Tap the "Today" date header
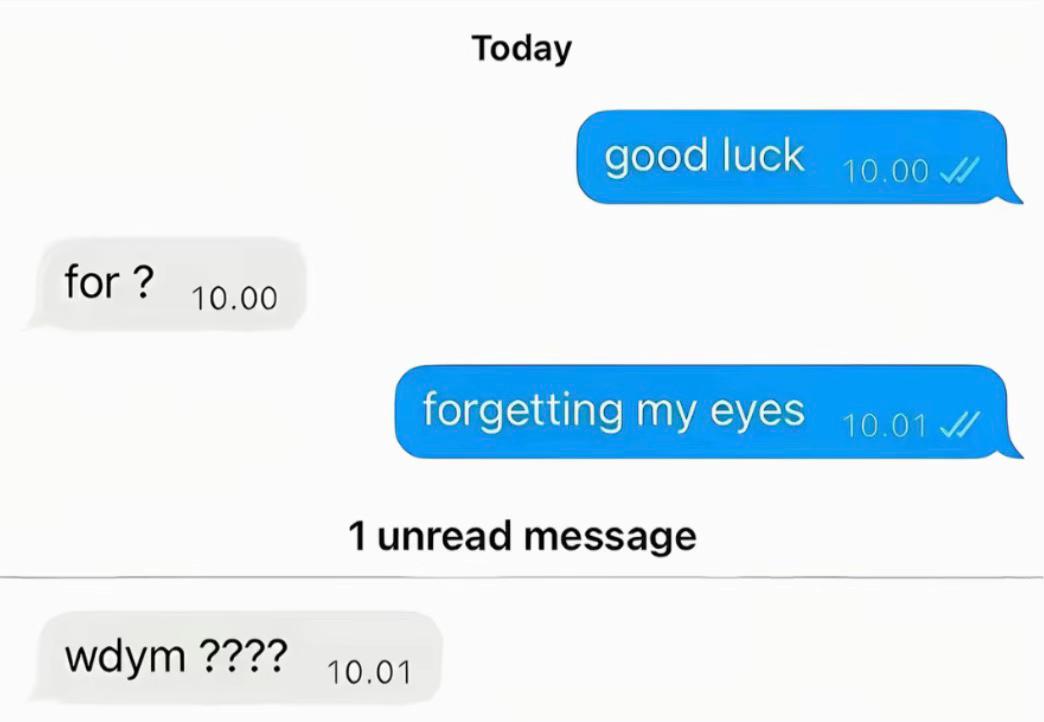This screenshot has height=722, width=1044. pos(522,49)
